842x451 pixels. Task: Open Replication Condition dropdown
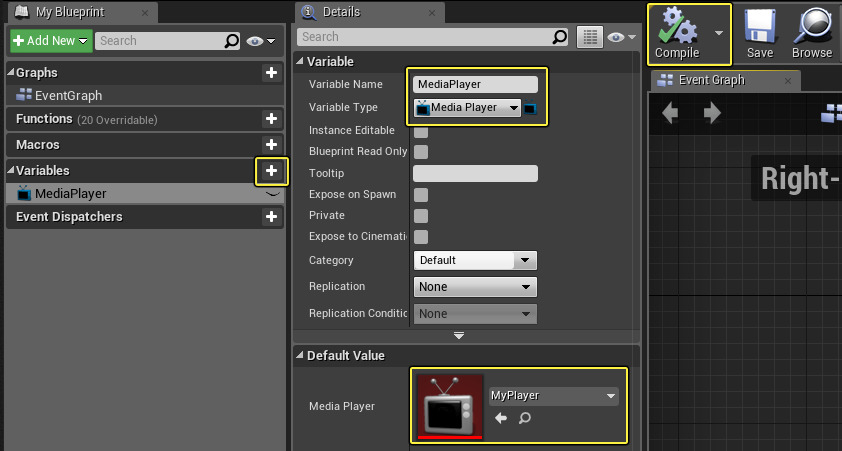pyautogui.click(x=475, y=314)
